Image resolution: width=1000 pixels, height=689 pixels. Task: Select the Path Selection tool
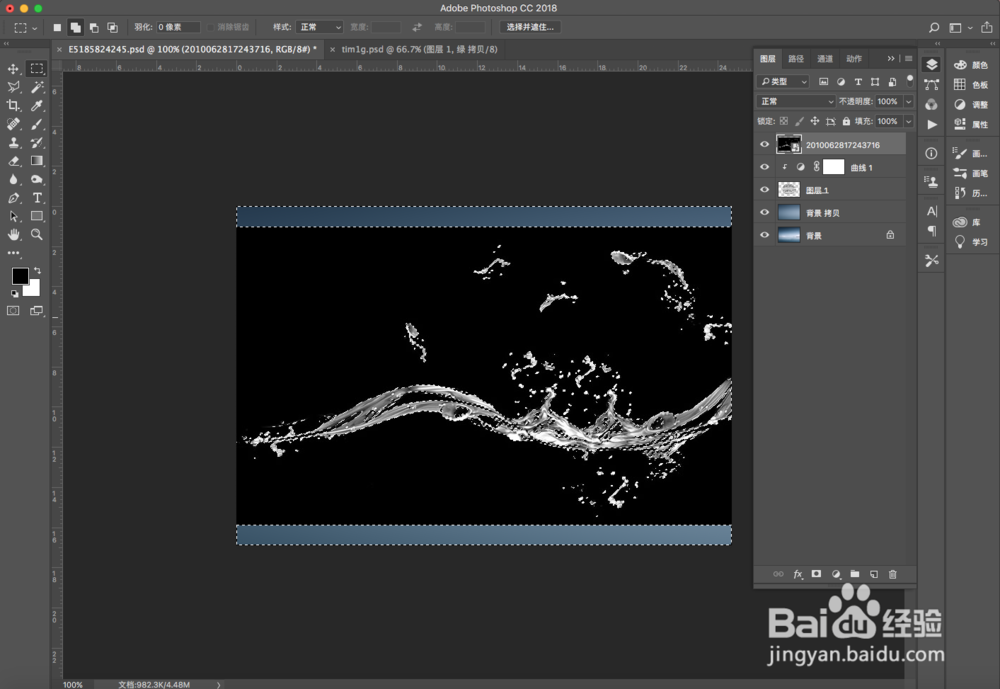(x=13, y=216)
